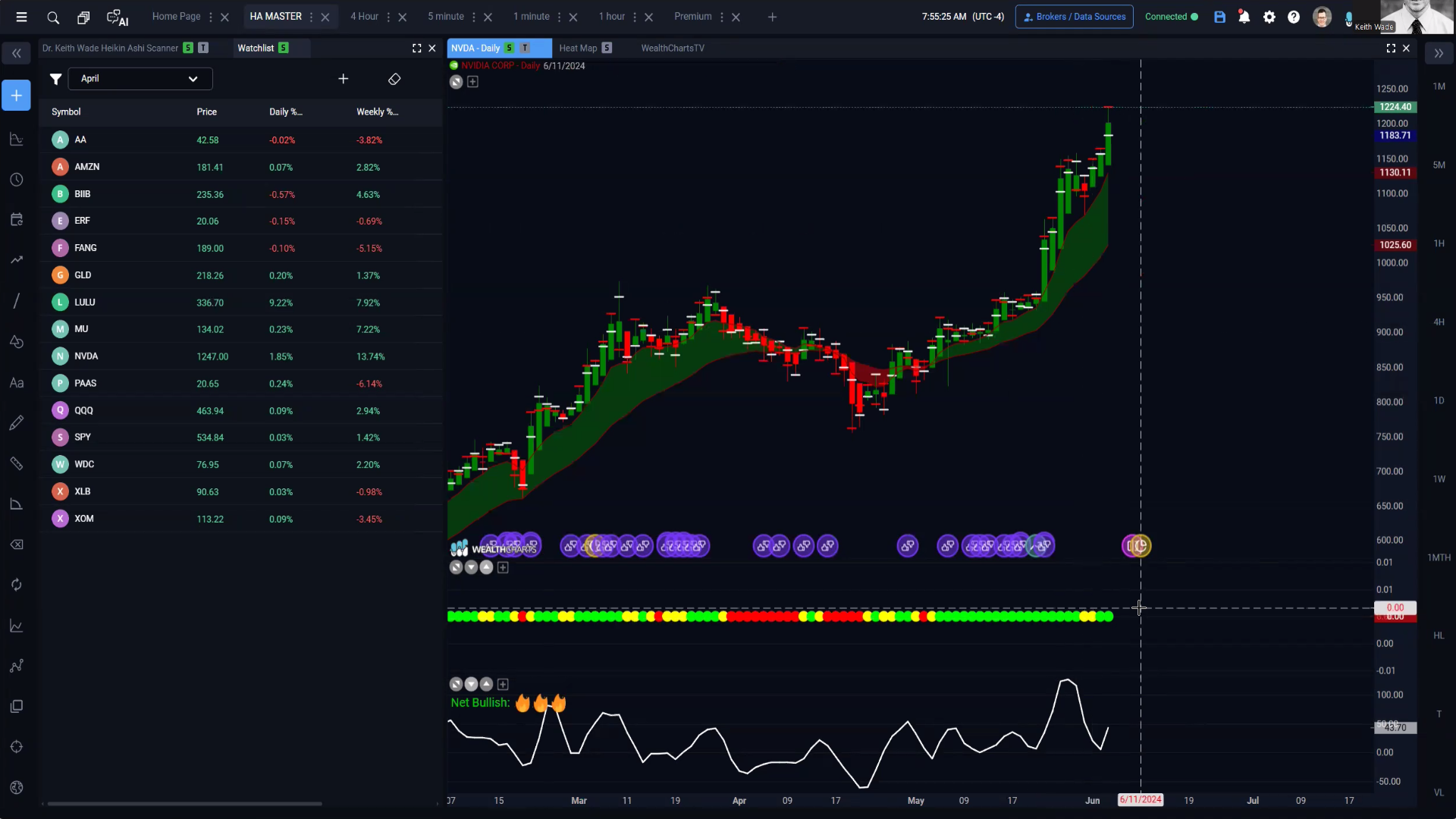Toggle the S badge on Watchlist tab
This screenshot has width=1456, height=819.
284,48
